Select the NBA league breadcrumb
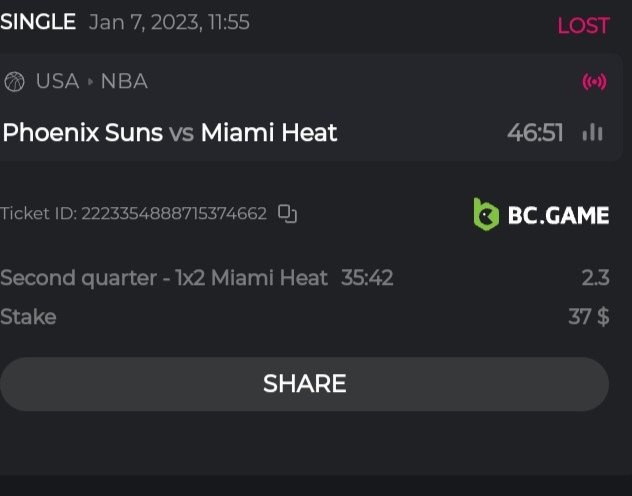The height and width of the screenshot is (496, 632). pos(124,82)
